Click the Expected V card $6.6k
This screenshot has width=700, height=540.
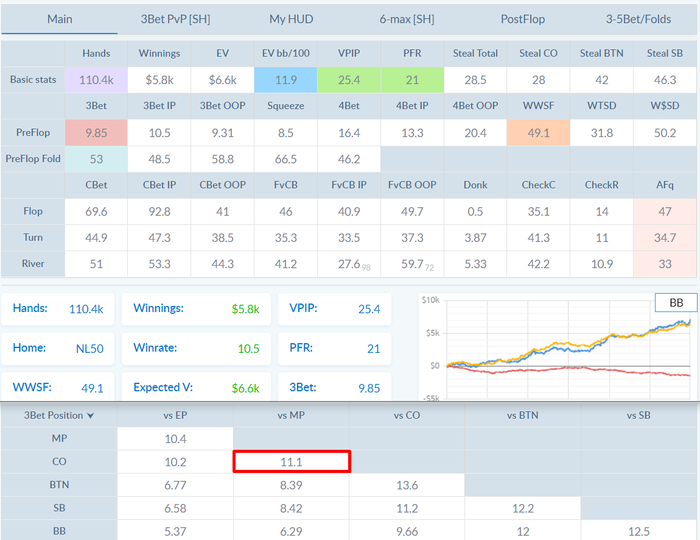pos(196,386)
